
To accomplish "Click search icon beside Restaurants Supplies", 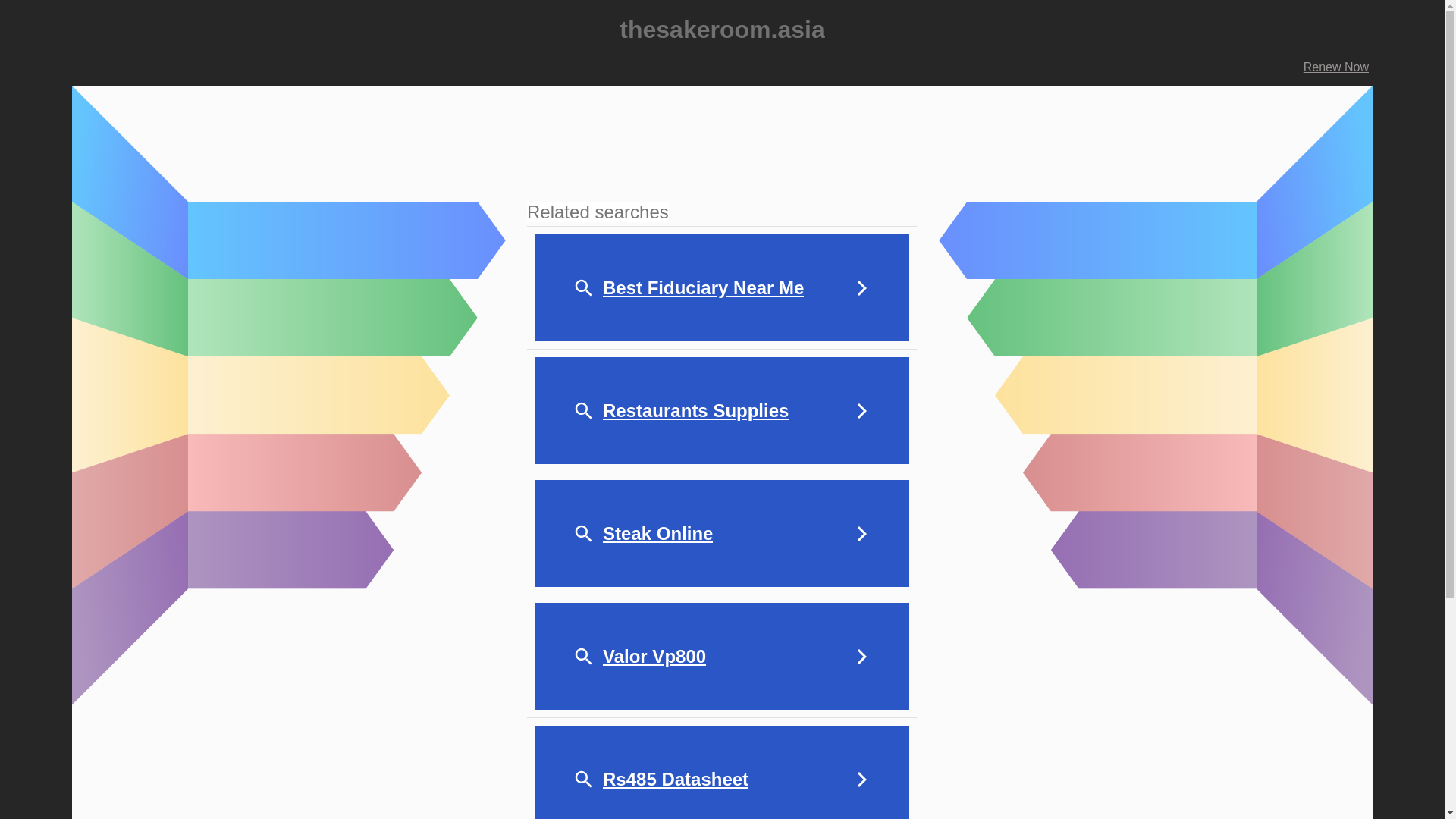I will [x=583, y=411].
